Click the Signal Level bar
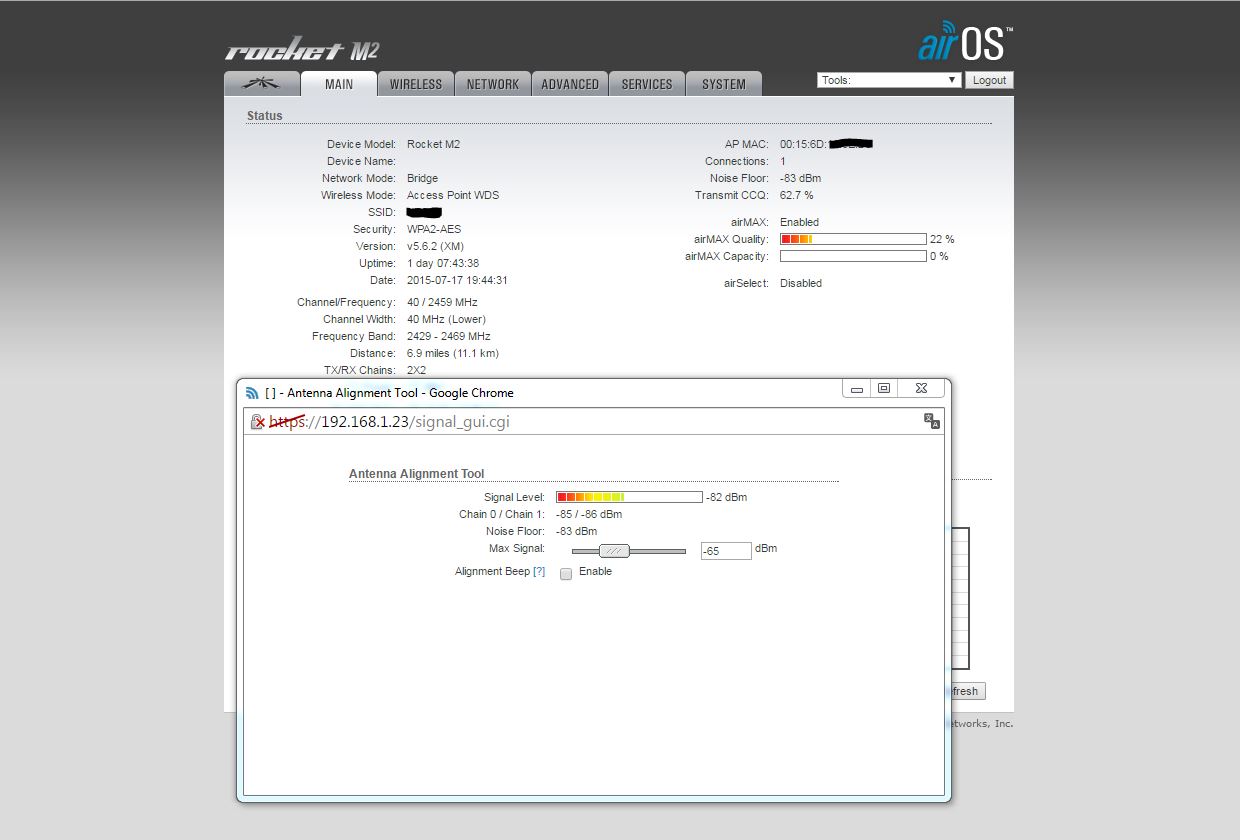 click(629, 497)
